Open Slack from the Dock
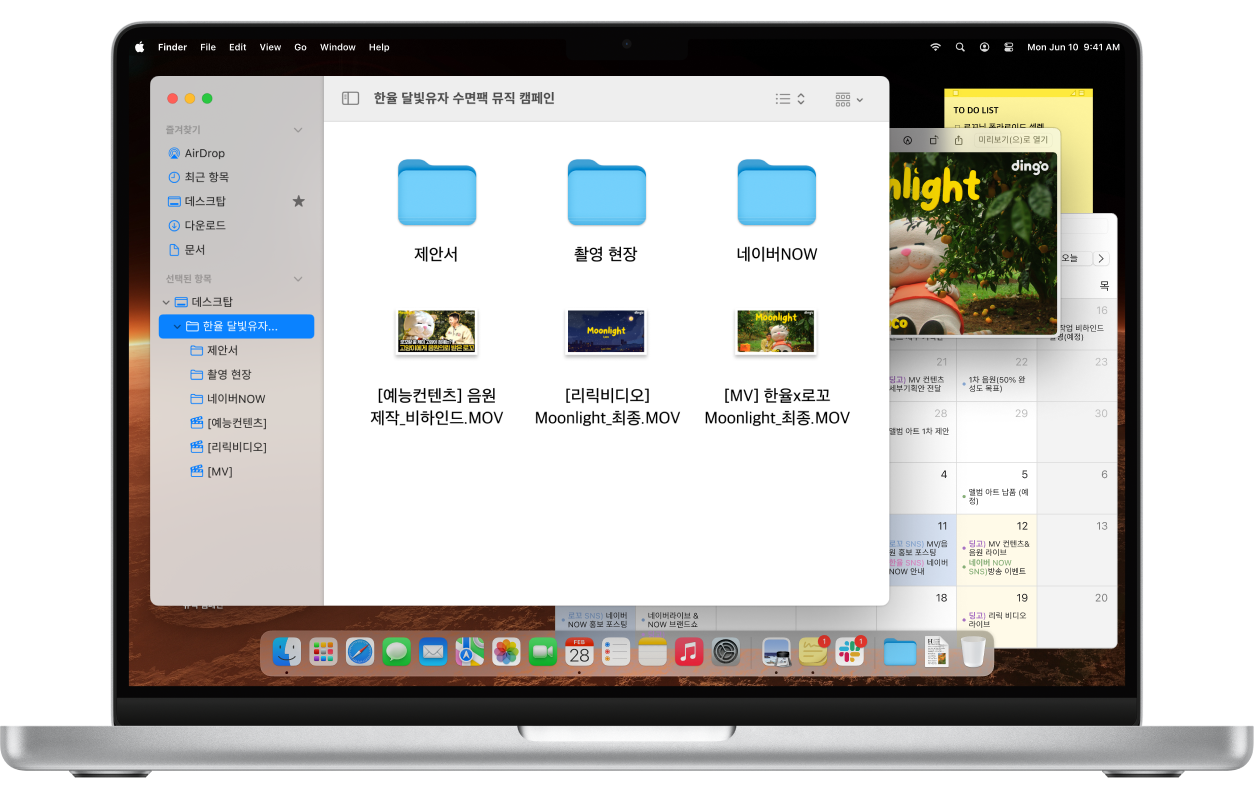This screenshot has height=786, width=1254. coord(849,652)
